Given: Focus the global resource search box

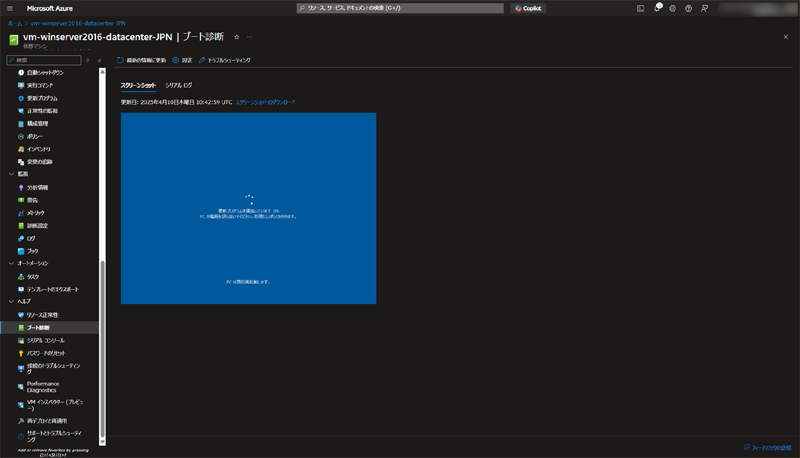Looking at the screenshot, I should pos(400,8).
